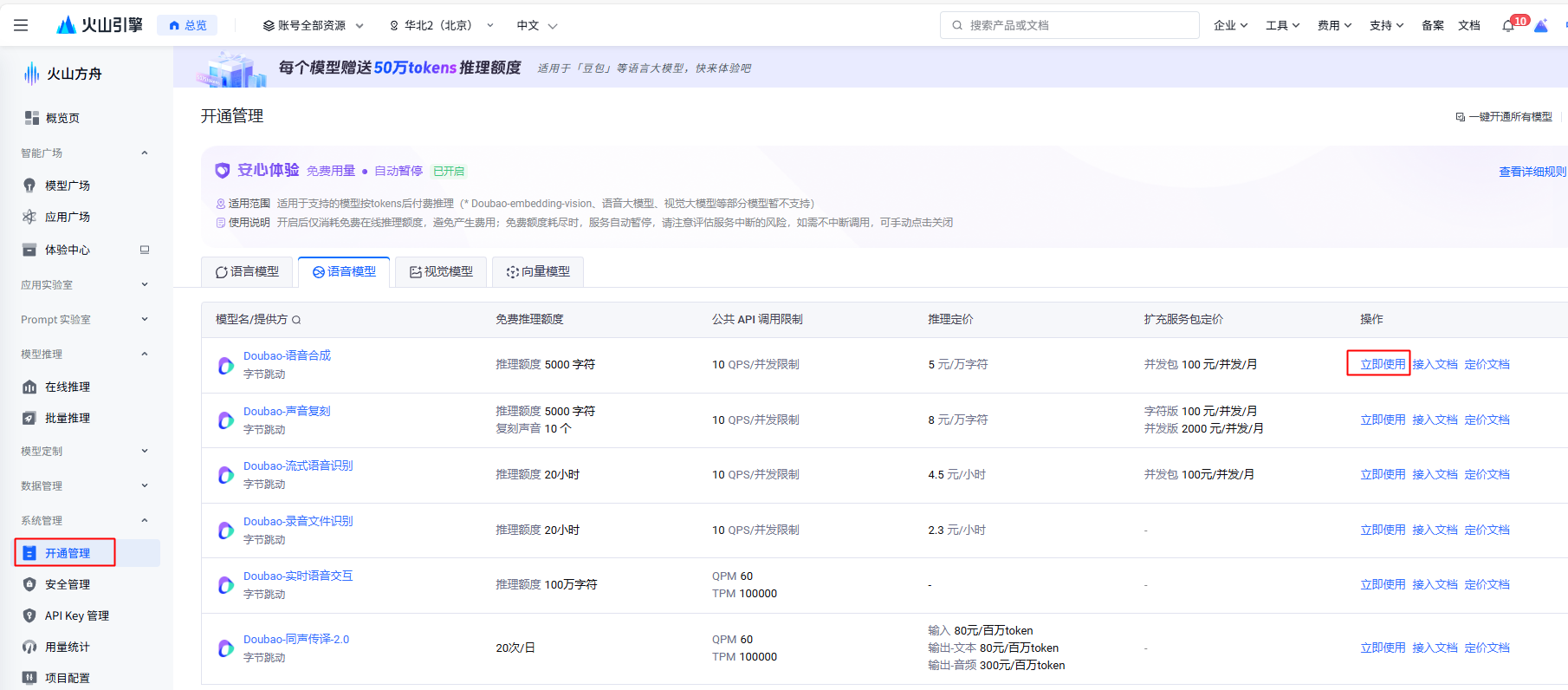Collapse the 模型推理 sidebar section
This screenshot has width=1568, height=690.
pyautogui.click(x=145, y=354)
